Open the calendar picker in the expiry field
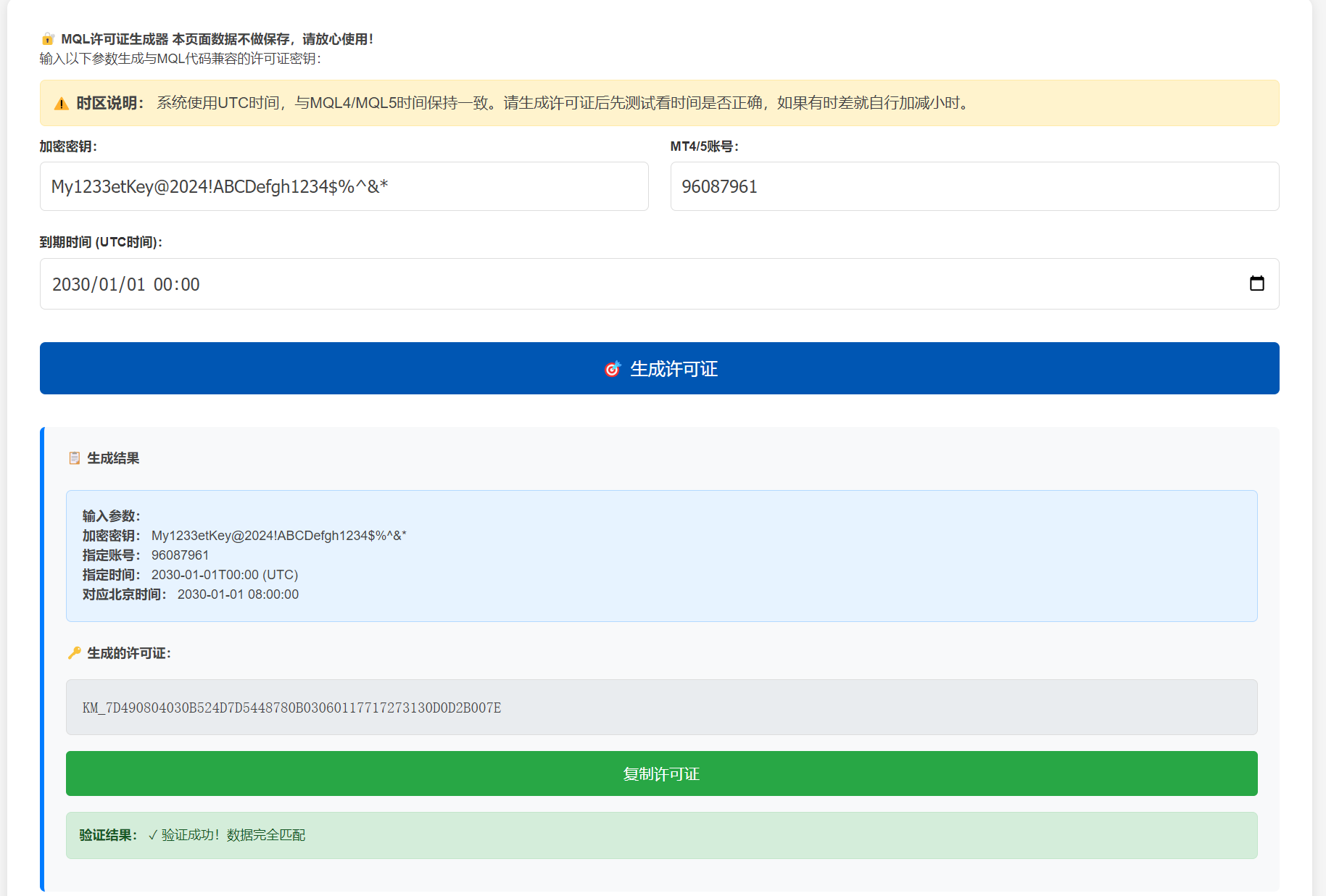1326x896 pixels. (1256, 283)
